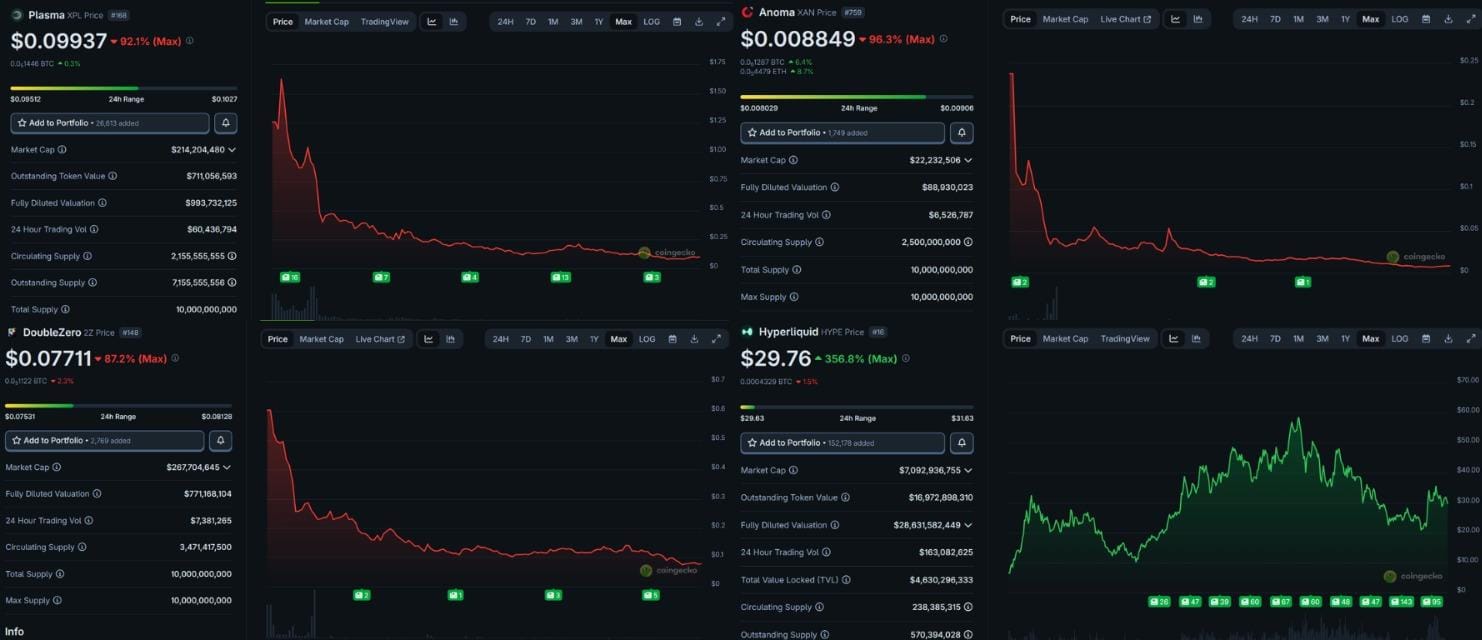Download DoubleZero chart data
The image size is (1482, 640).
point(694,339)
